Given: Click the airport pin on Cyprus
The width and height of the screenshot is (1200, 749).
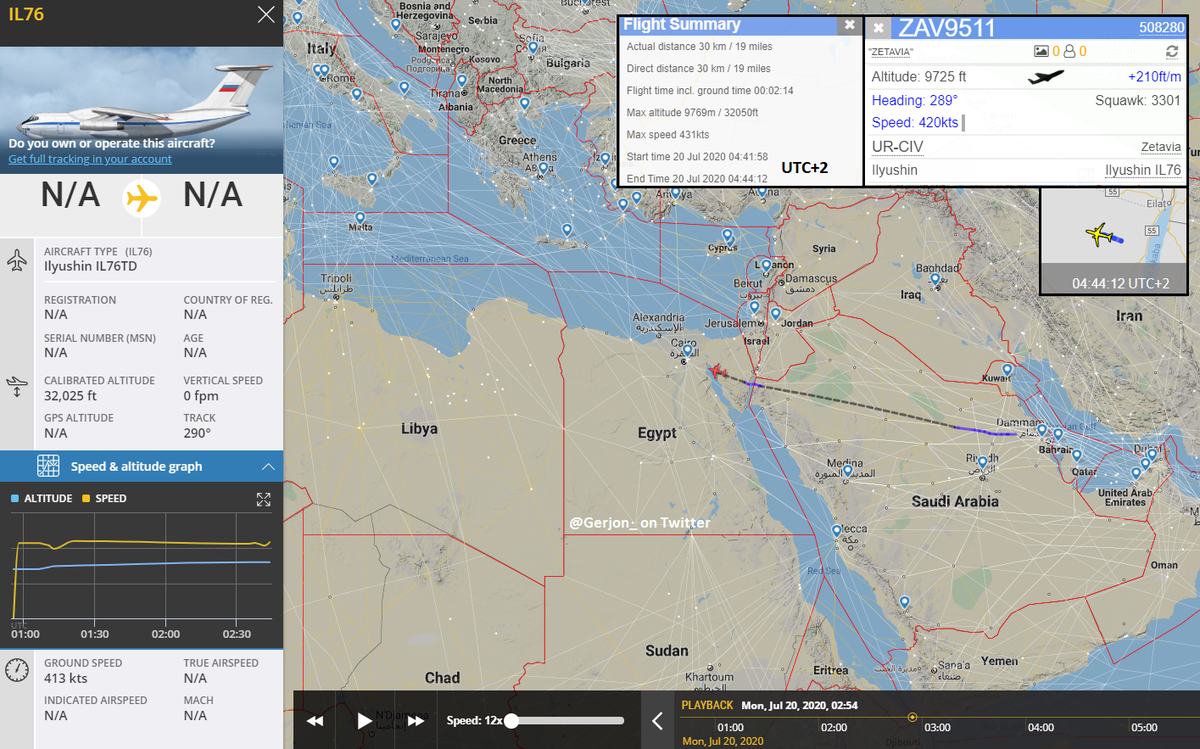Looking at the screenshot, I should (x=728, y=237).
